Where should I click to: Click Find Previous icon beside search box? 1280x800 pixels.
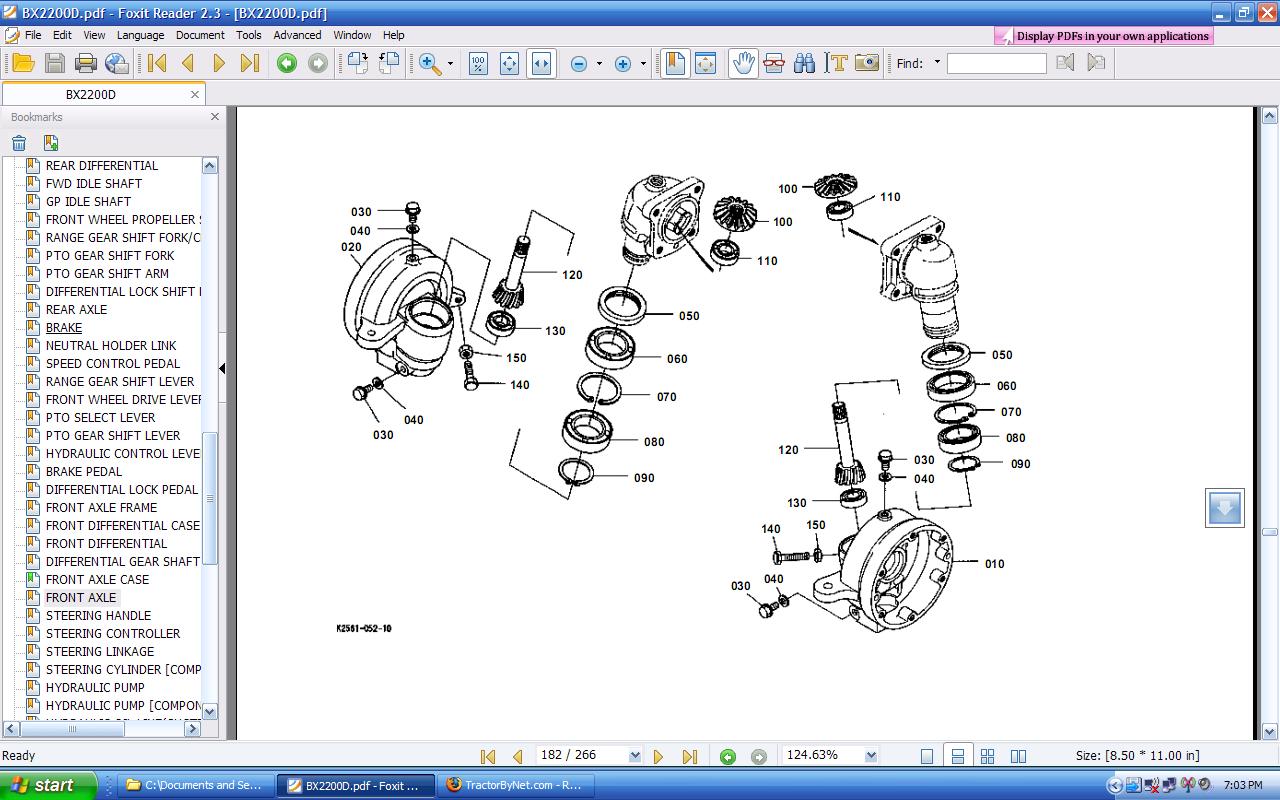(1065, 62)
